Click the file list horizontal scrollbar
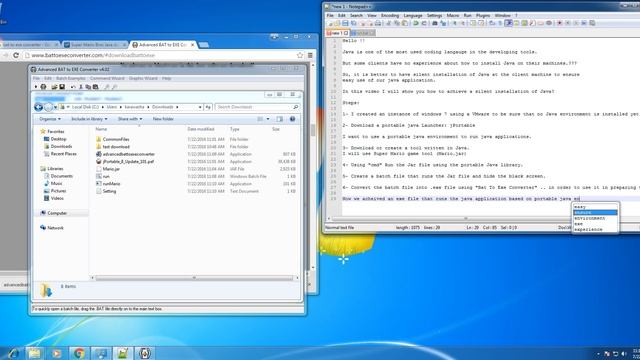Viewport: 640px width, 360px height. [x=194, y=278]
